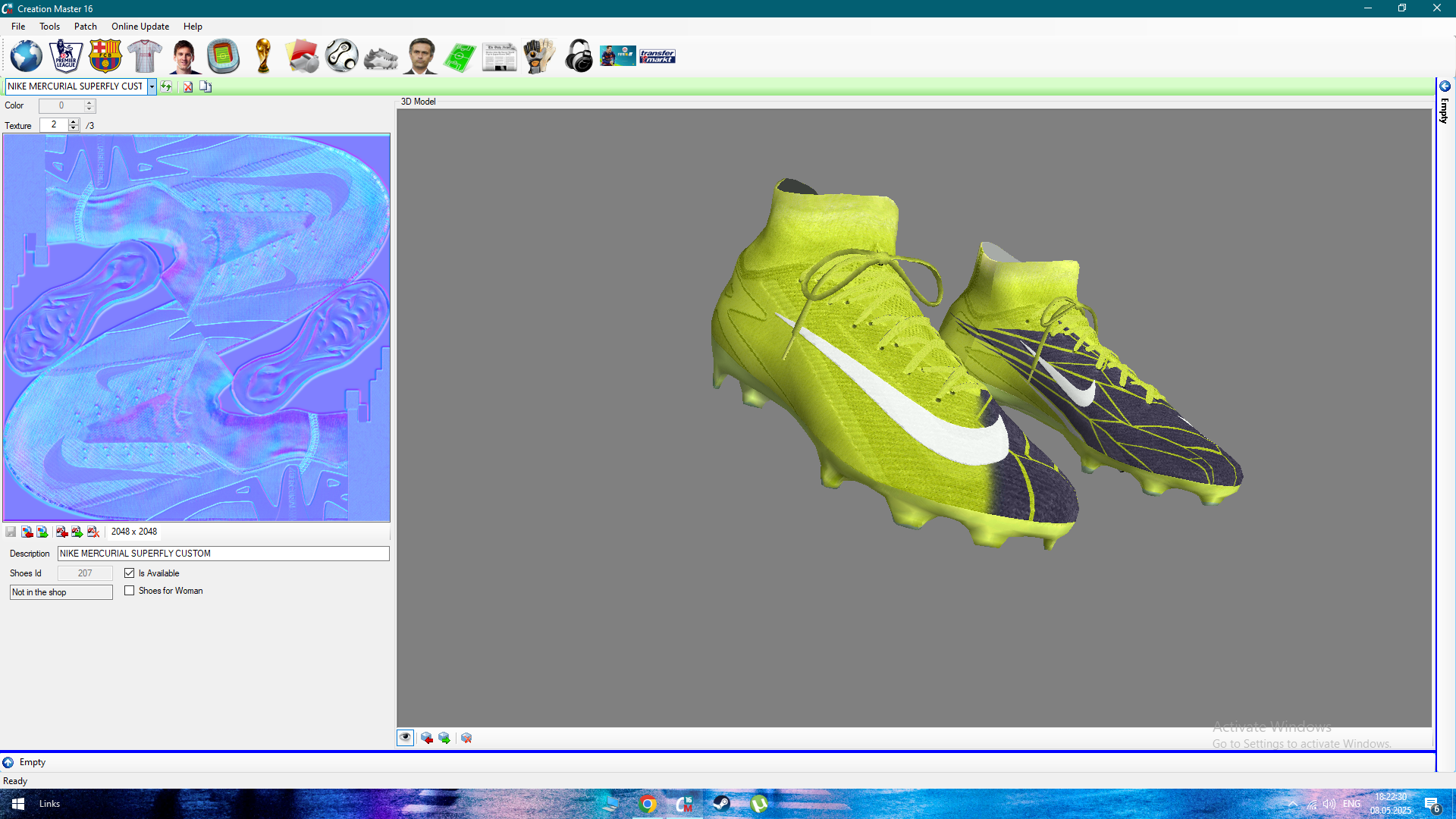The image size is (1456, 819).
Task: Open the referees cards and whistle editor
Action: pos(303,56)
